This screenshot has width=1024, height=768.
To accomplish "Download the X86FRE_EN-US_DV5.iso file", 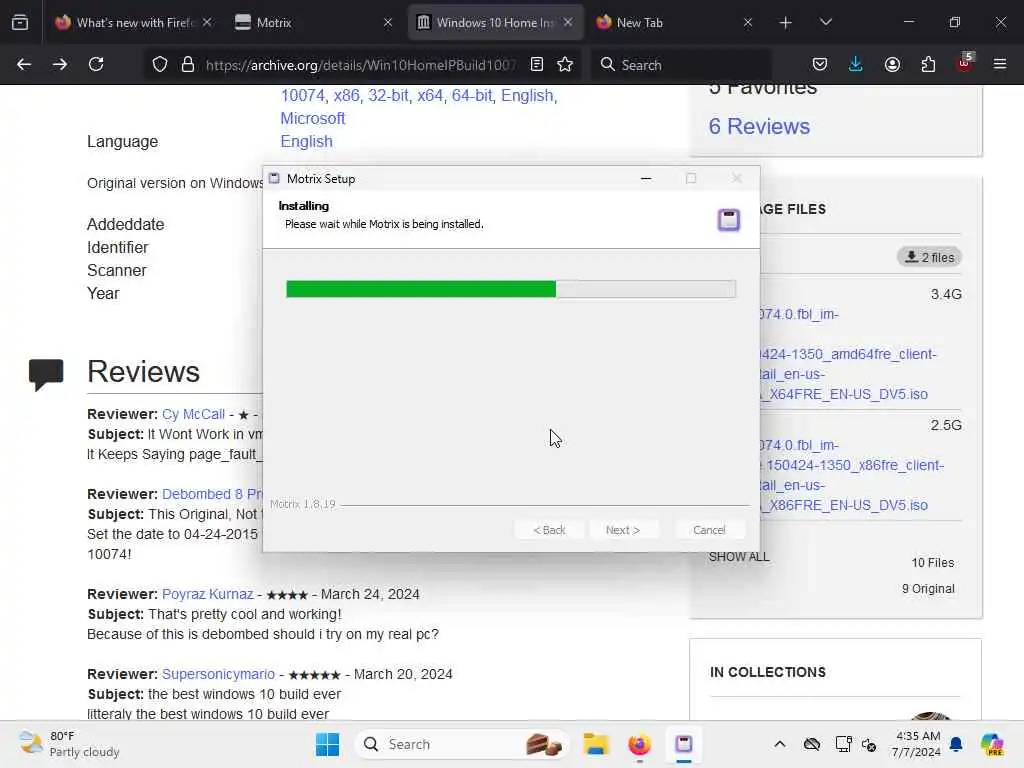I will [x=847, y=505].
